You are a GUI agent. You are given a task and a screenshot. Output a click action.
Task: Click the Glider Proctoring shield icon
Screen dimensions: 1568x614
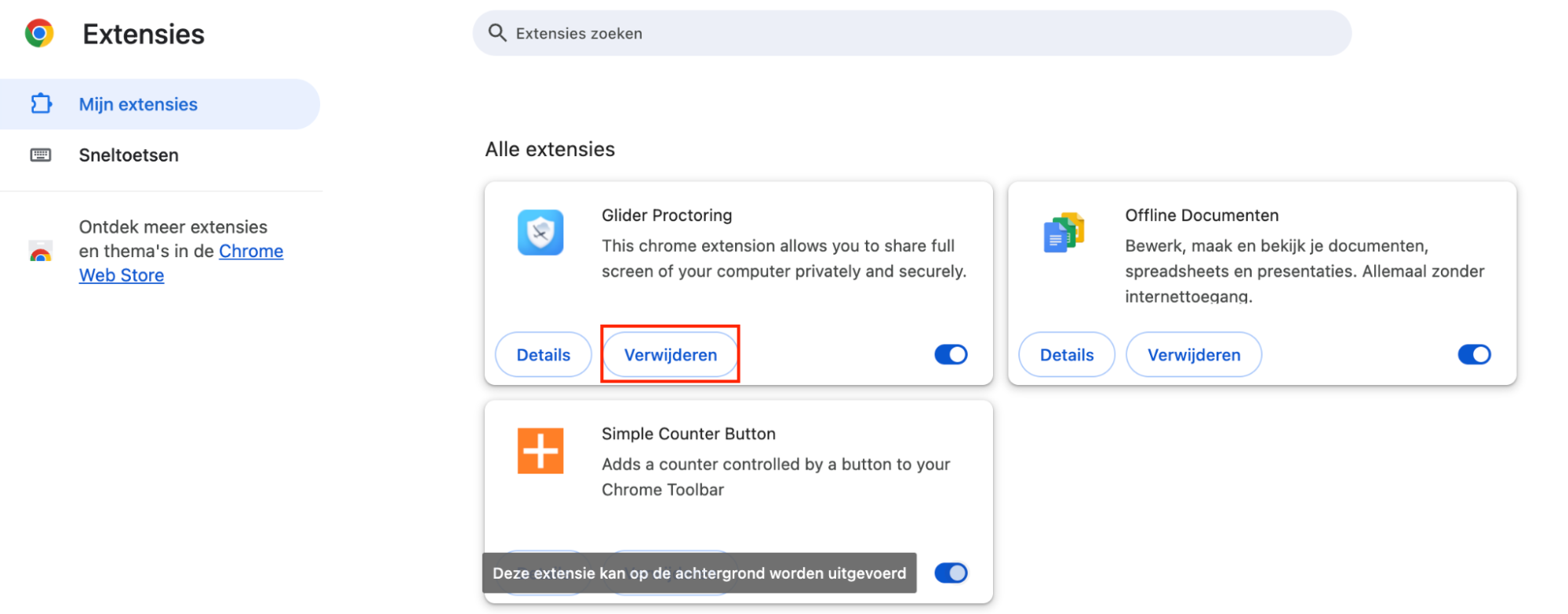point(540,232)
